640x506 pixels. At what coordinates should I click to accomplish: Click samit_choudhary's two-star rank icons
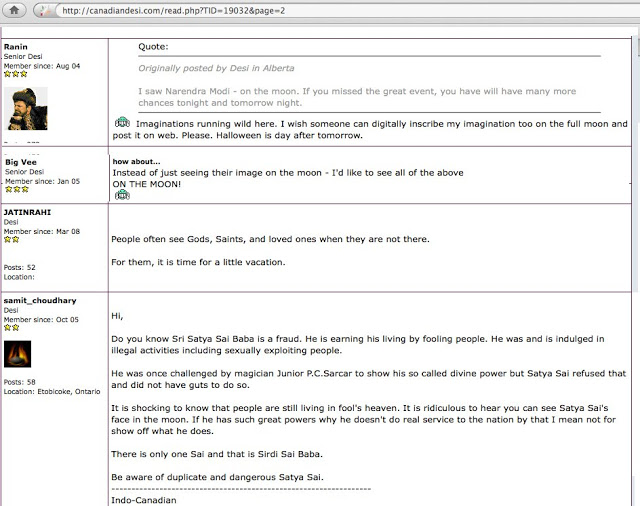[x=12, y=328]
